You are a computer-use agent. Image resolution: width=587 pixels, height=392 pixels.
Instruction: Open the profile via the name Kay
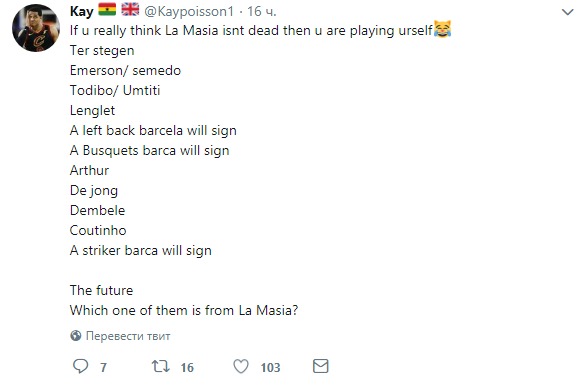81,11
